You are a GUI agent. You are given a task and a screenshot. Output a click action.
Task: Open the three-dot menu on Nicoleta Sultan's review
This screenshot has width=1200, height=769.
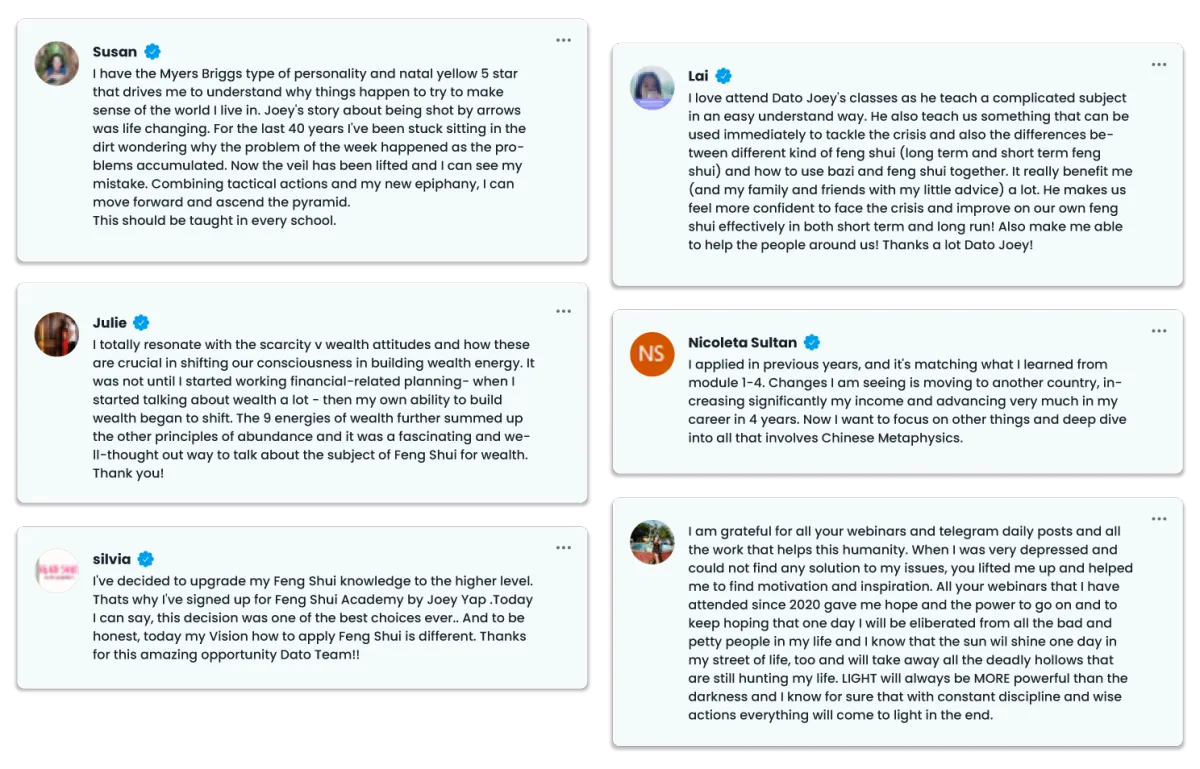coord(1158,331)
